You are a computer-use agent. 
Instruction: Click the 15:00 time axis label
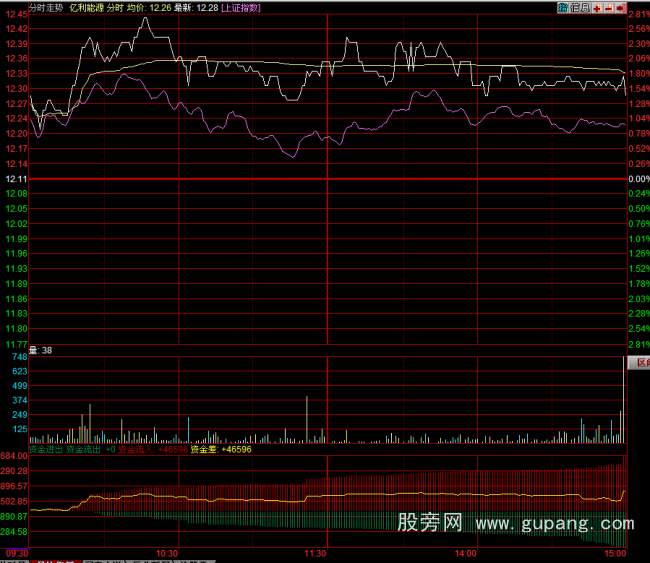(x=615, y=553)
